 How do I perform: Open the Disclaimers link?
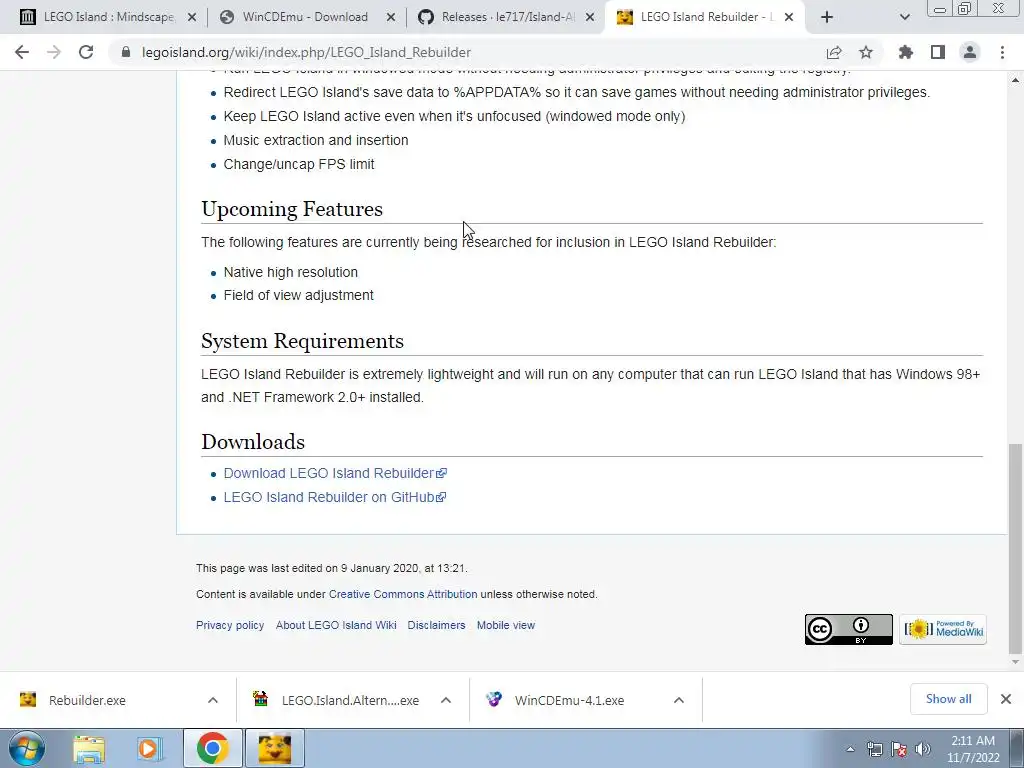click(x=436, y=625)
